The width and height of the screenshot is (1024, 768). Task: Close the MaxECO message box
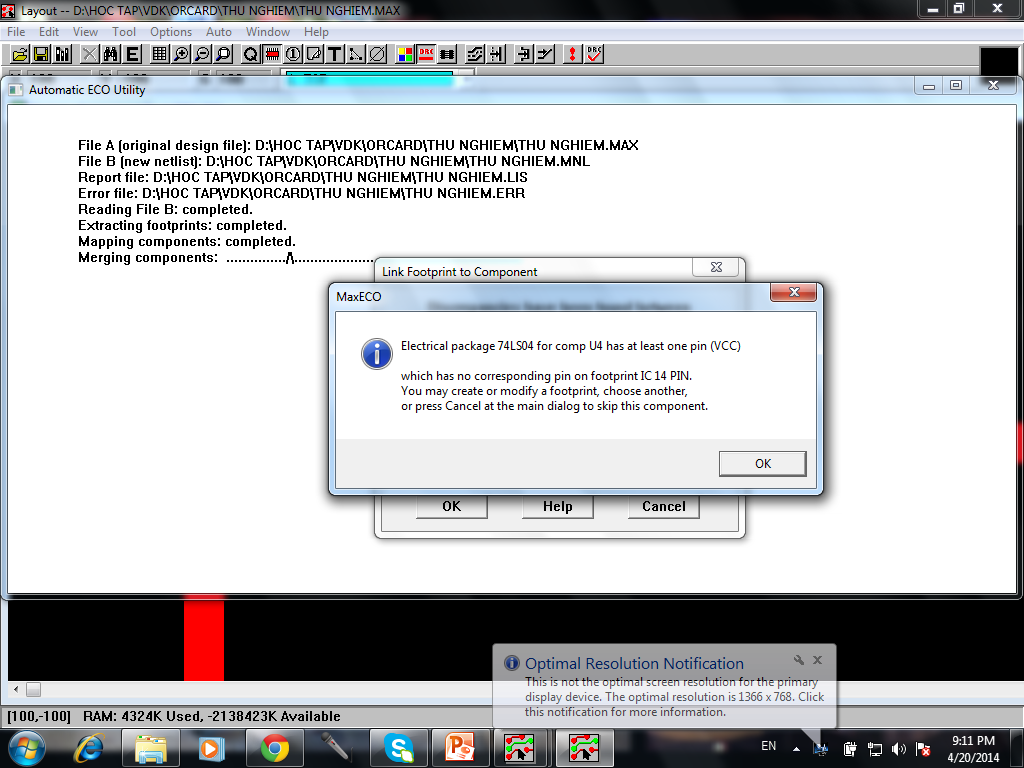(793, 292)
